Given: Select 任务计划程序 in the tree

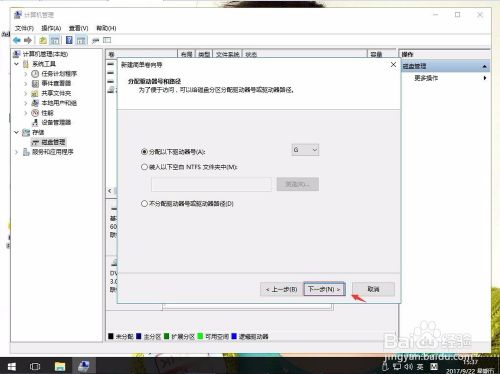Looking at the screenshot, I should pyautogui.click(x=59, y=74).
